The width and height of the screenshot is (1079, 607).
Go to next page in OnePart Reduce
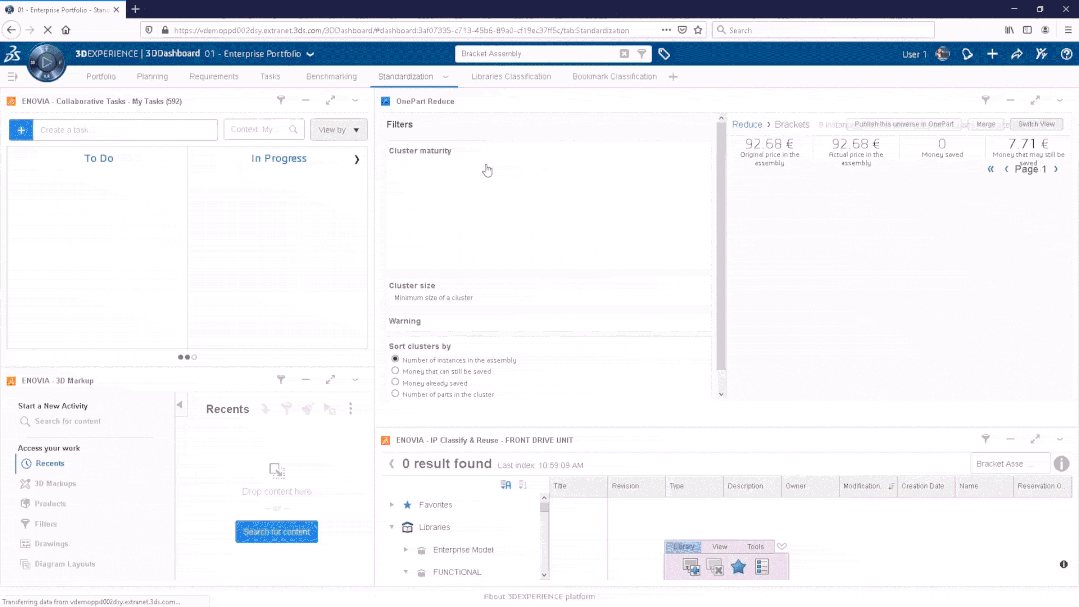pyautogui.click(x=1056, y=169)
